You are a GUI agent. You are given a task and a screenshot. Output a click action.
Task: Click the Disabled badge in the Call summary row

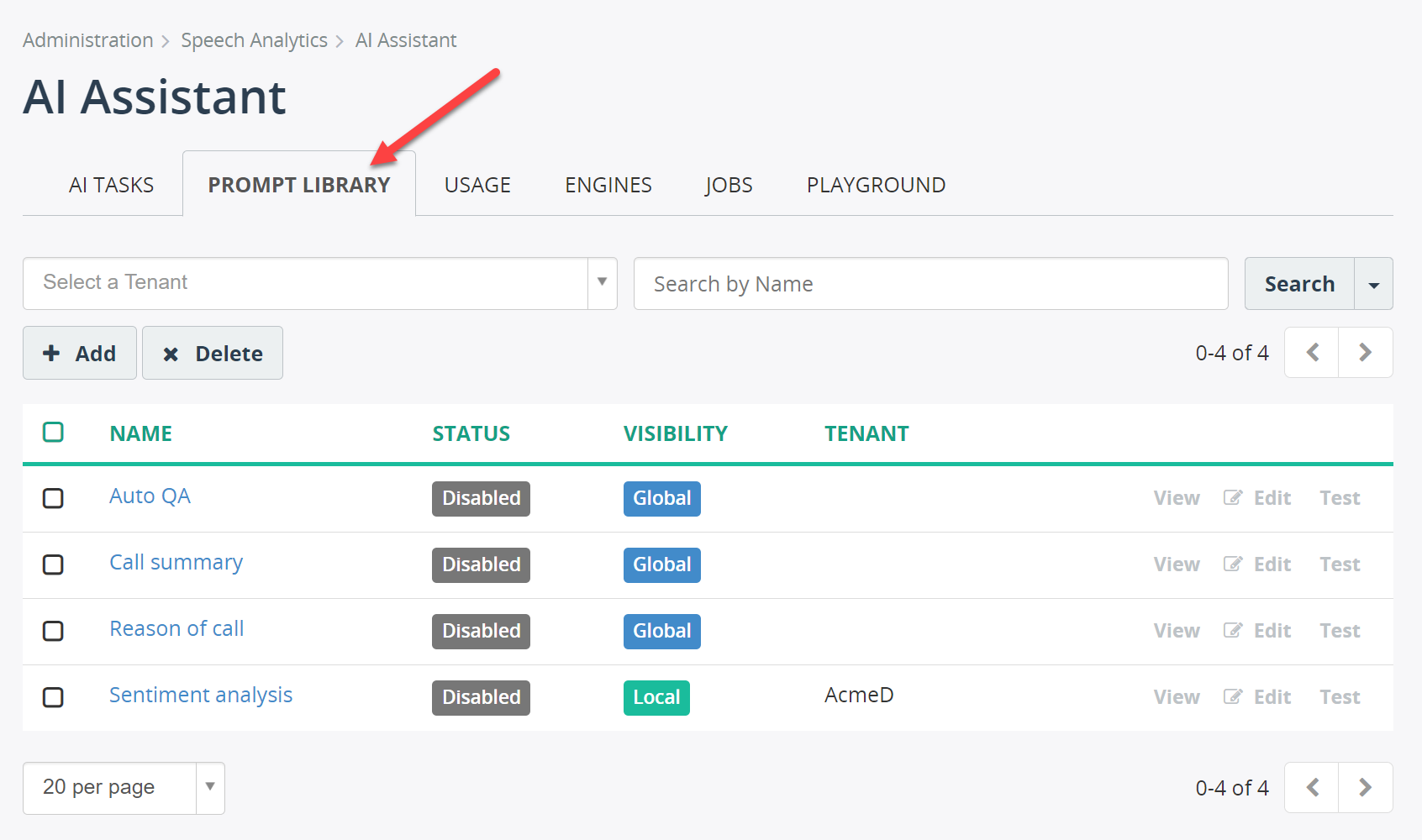(x=481, y=564)
